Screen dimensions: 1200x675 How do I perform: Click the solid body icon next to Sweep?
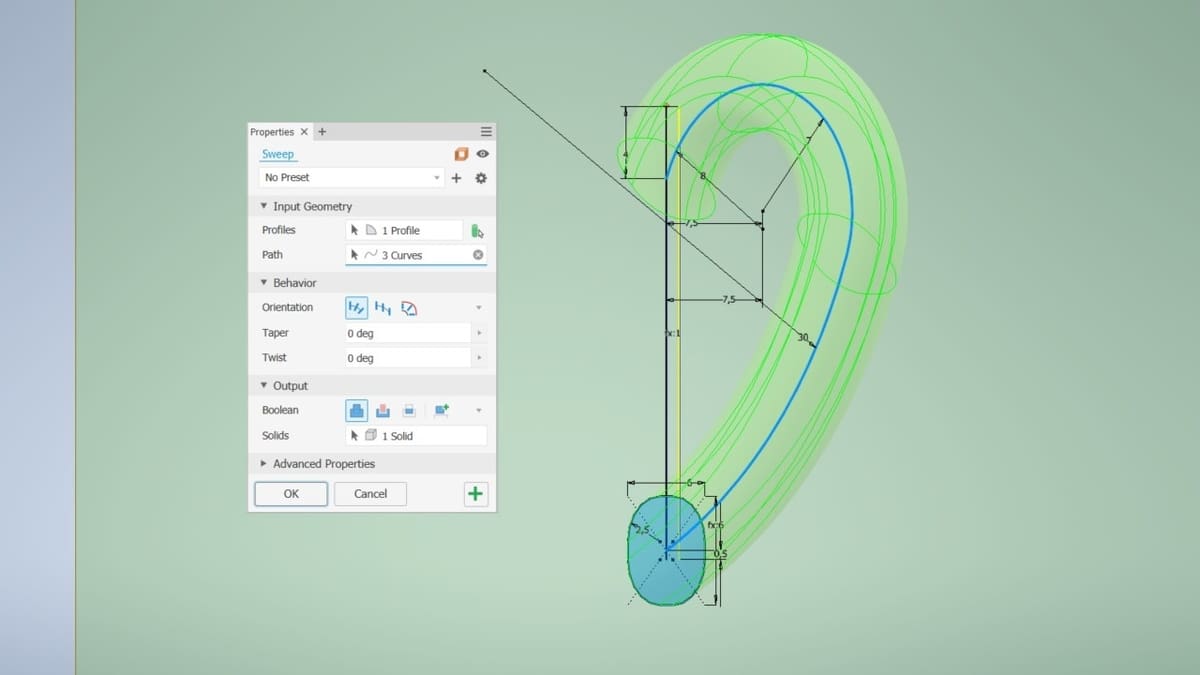tap(461, 154)
